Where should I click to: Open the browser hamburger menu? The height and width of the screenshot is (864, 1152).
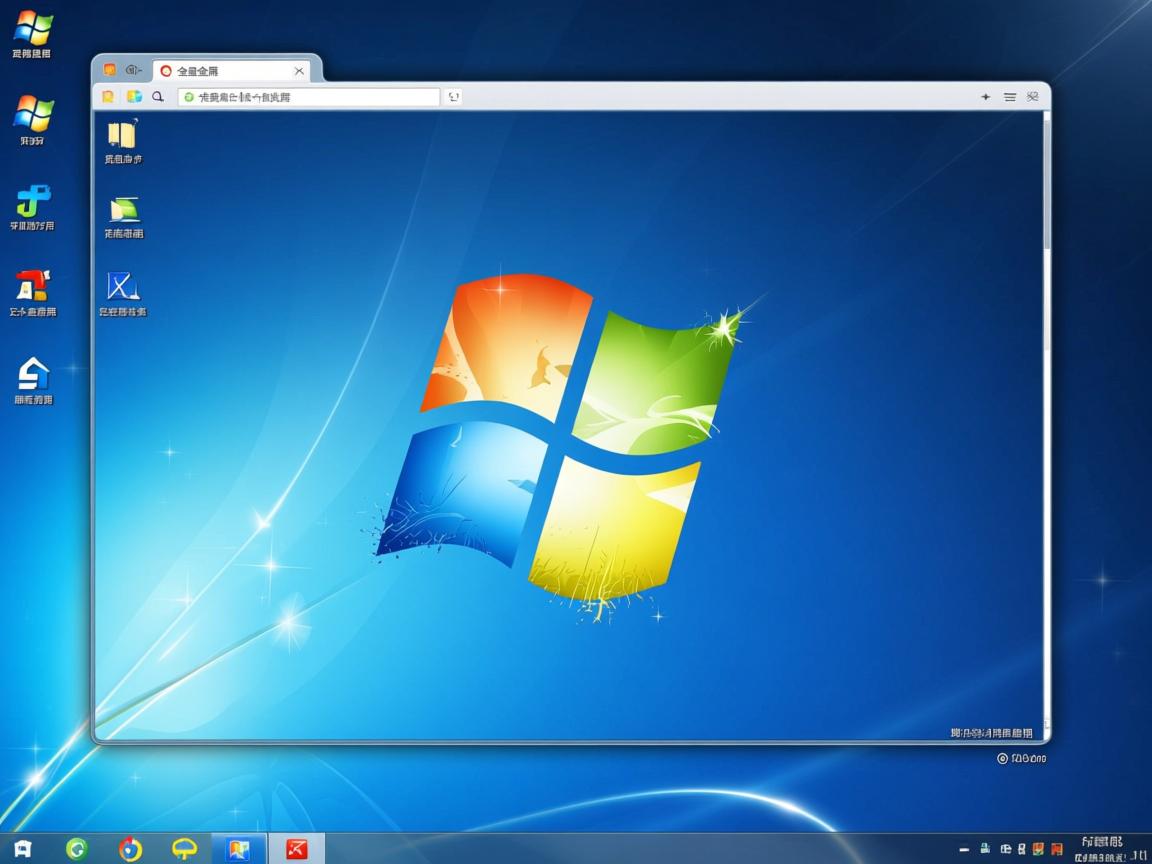coord(1010,97)
